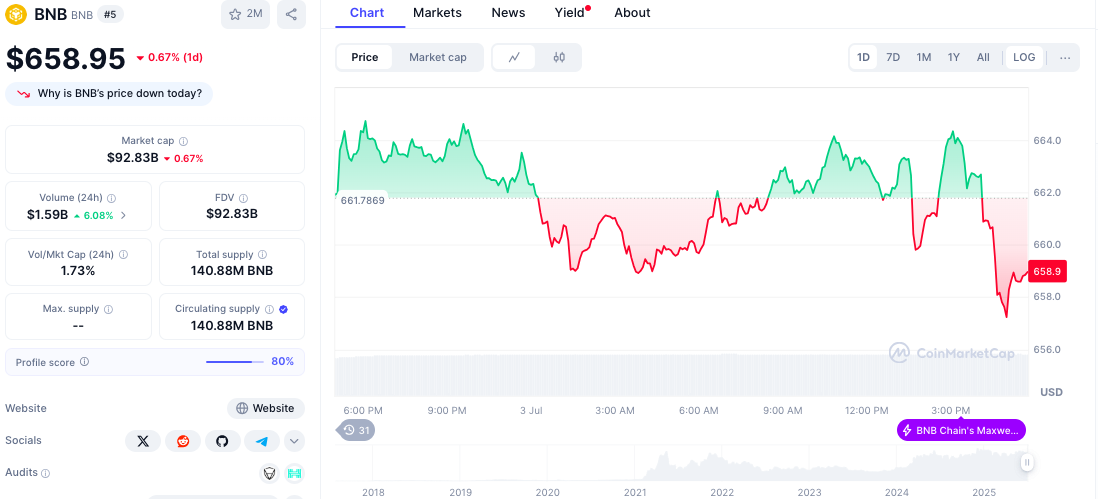The image size is (1098, 499).
Task: Click the Audits info icon
Action: point(46,474)
